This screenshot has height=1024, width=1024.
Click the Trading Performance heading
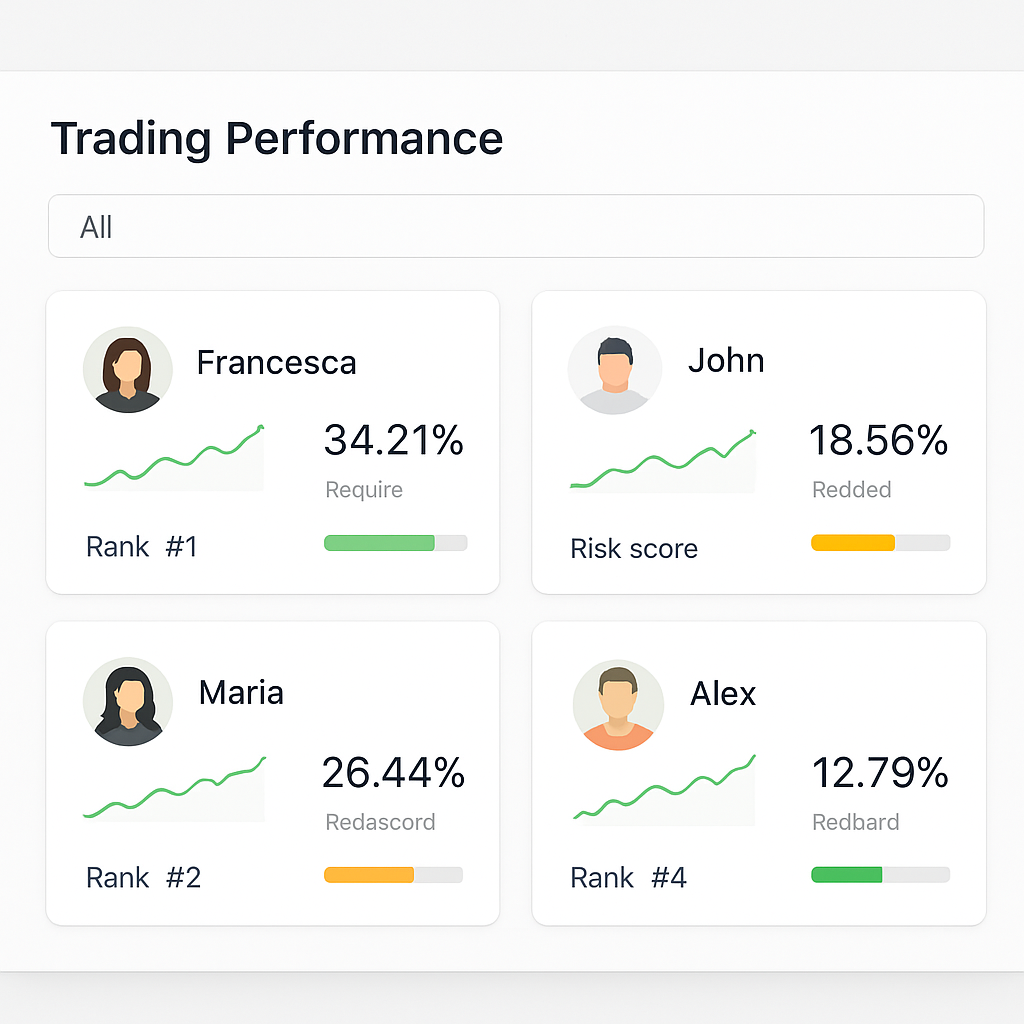(277, 138)
